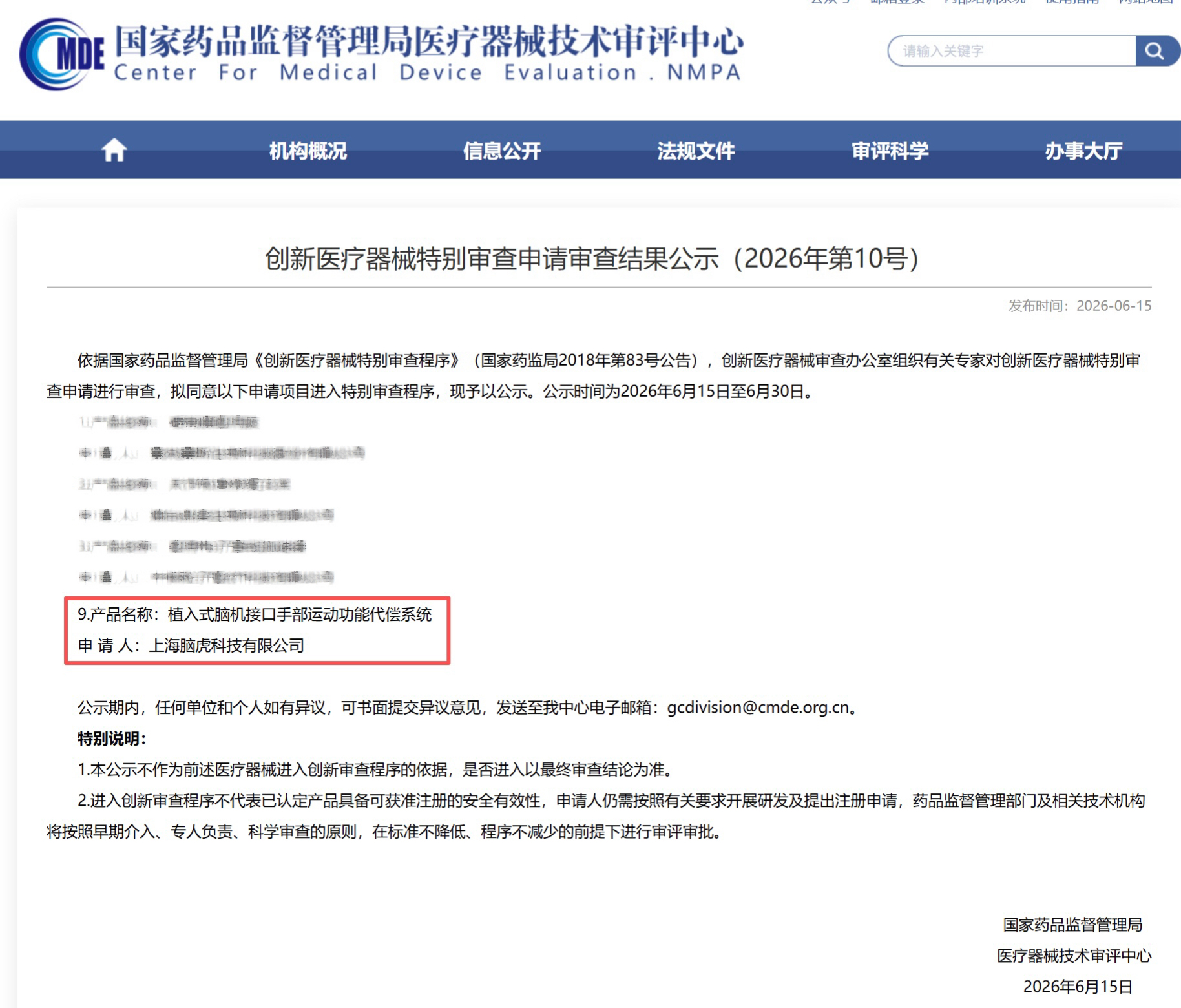Open the 法规文件 menu

tap(696, 151)
